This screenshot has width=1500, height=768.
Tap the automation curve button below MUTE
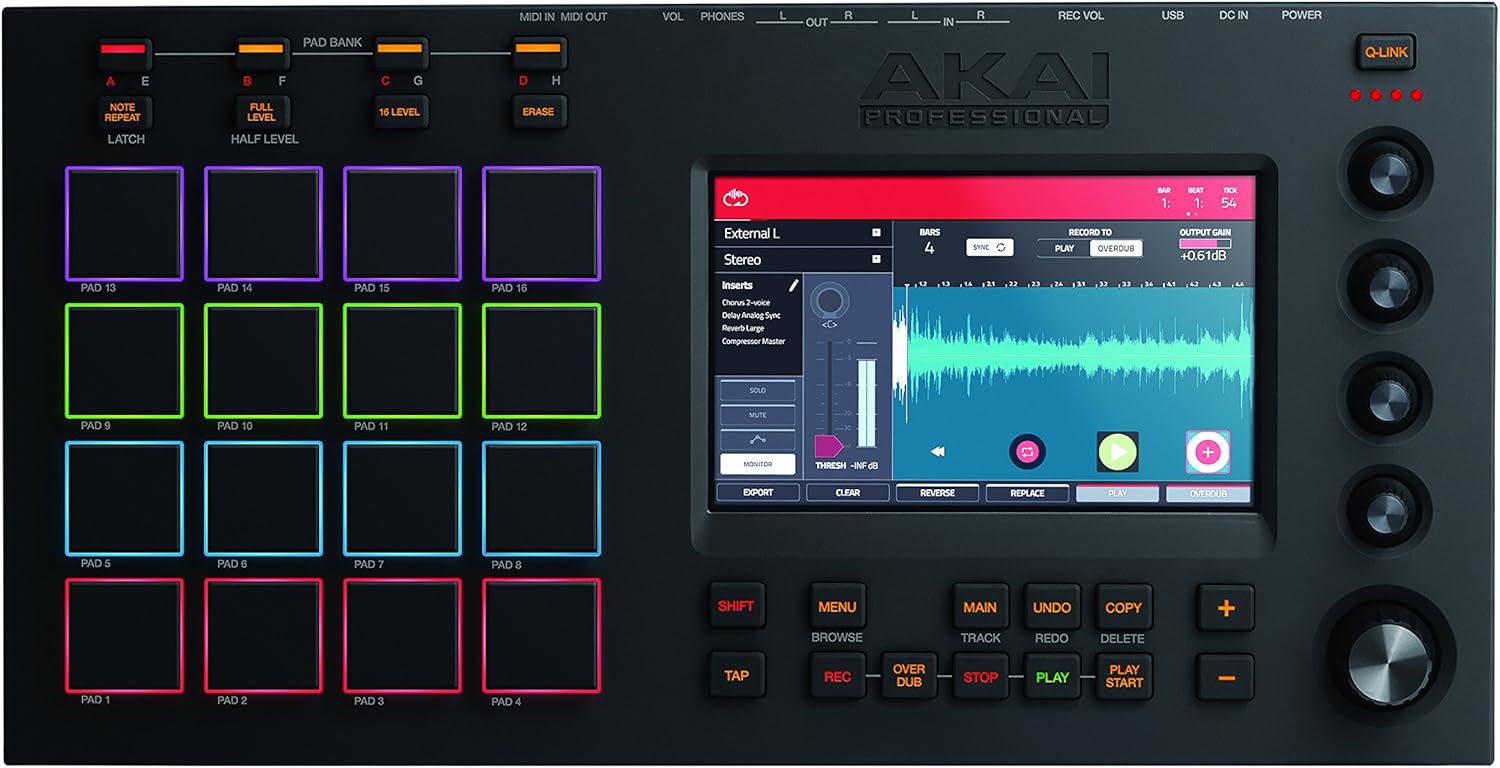pos(757,440)
